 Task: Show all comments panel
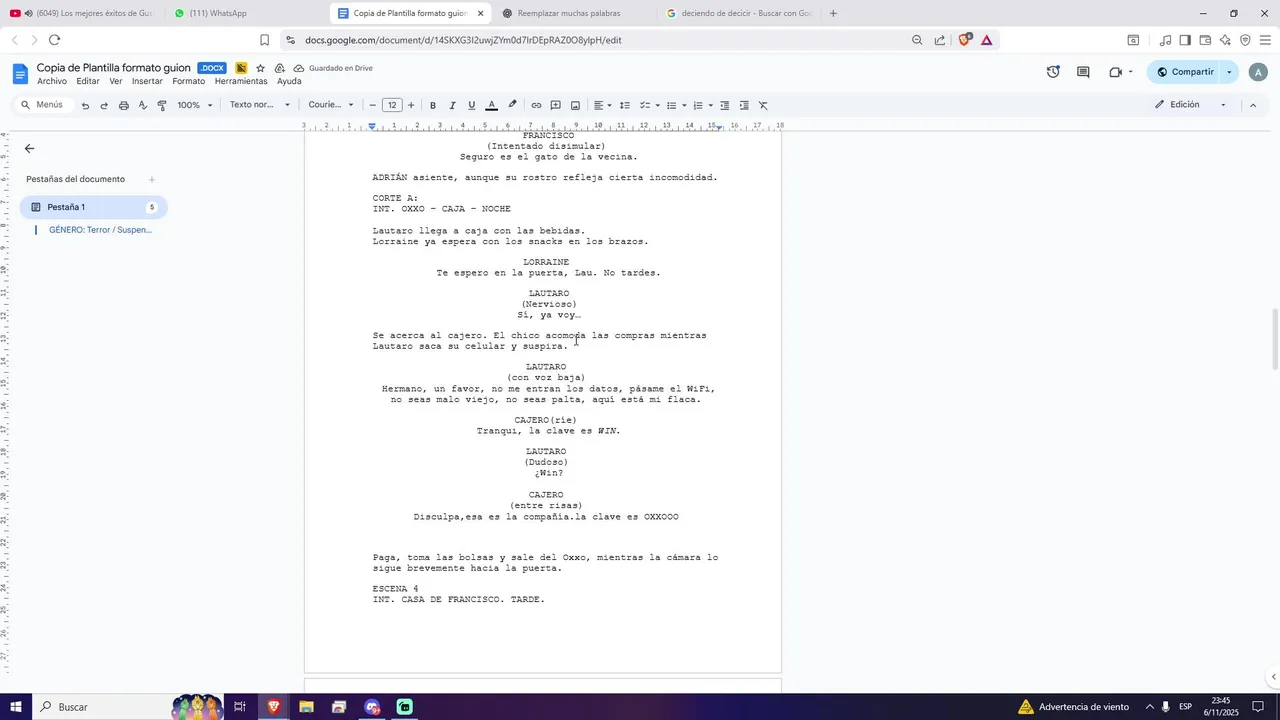[1083, 72]
